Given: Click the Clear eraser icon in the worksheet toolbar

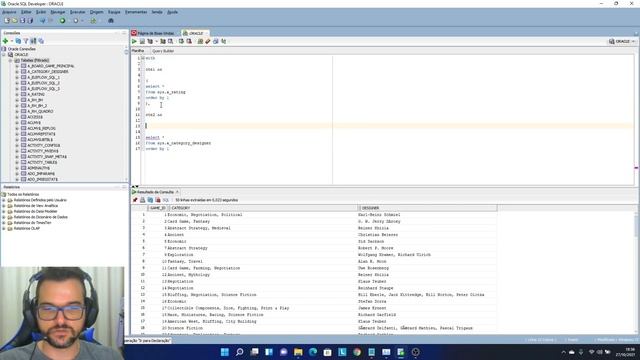Looking at the screenshot, I should 208,41.
